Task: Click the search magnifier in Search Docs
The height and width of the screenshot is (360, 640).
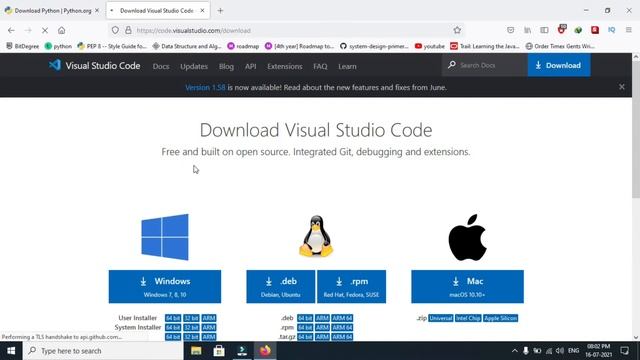Action: (x=451, y=65)
